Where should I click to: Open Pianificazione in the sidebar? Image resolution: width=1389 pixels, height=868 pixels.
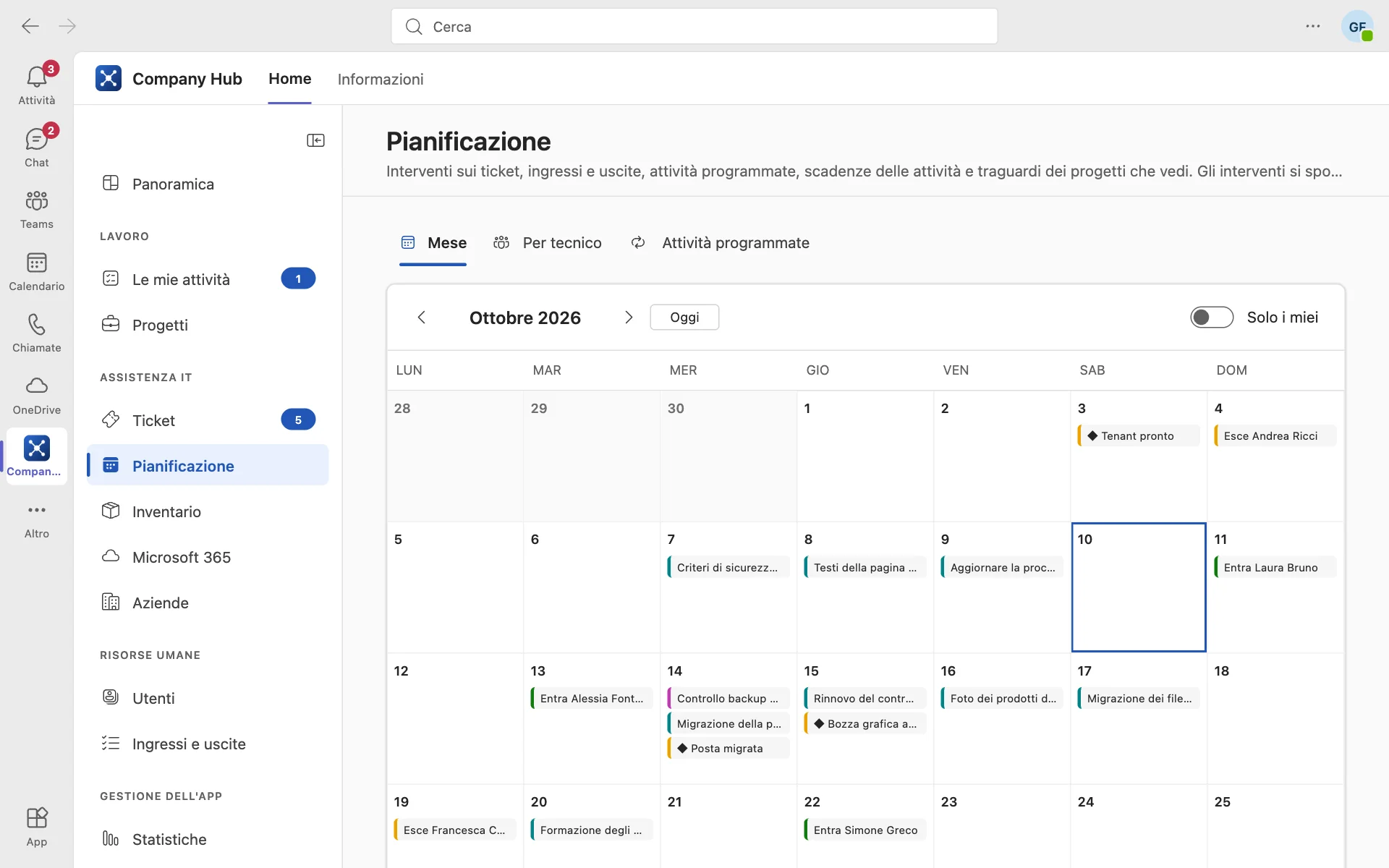(208, 466)
